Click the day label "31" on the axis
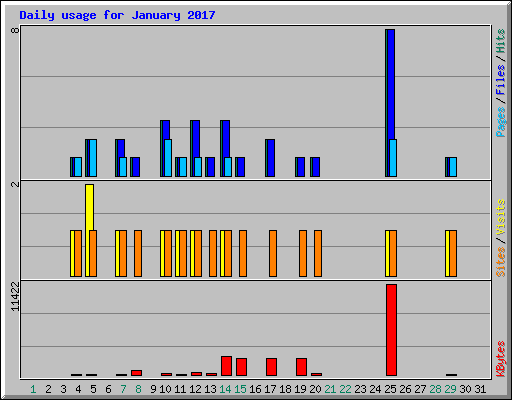Screen dimensions: 512x400 (480, 389)
